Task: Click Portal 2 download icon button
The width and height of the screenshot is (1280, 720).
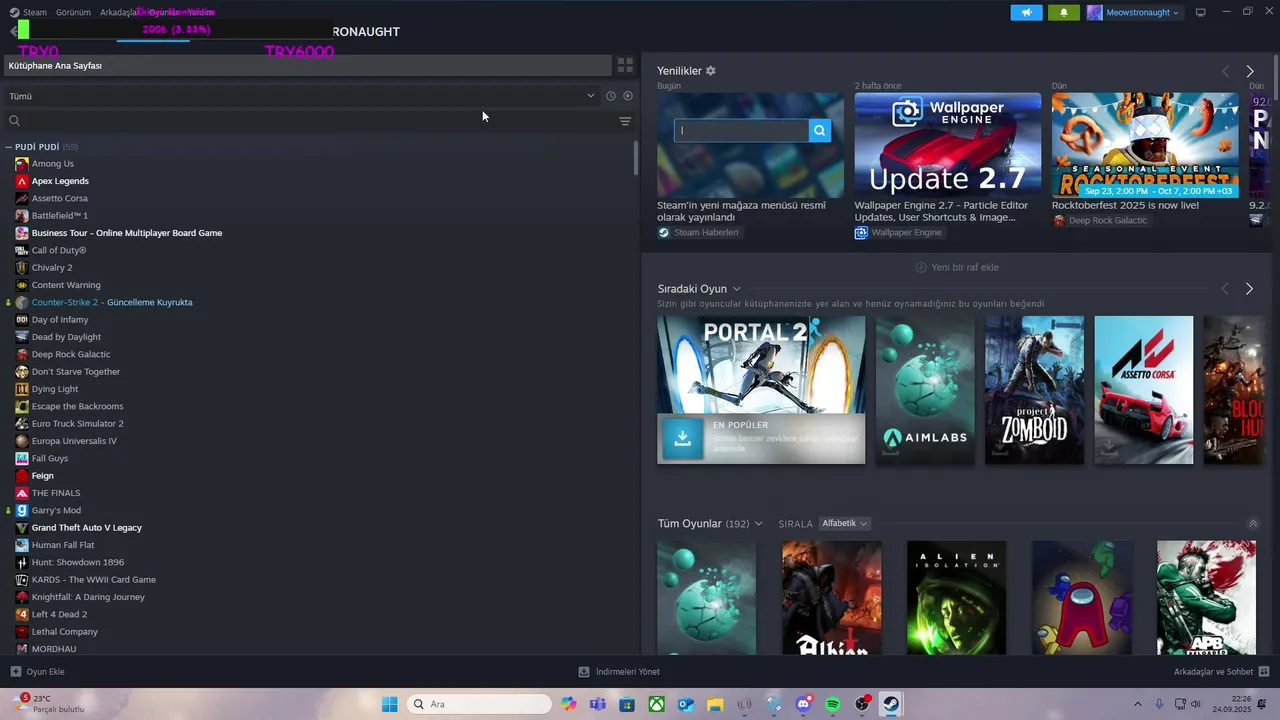Action: (683, 438)
